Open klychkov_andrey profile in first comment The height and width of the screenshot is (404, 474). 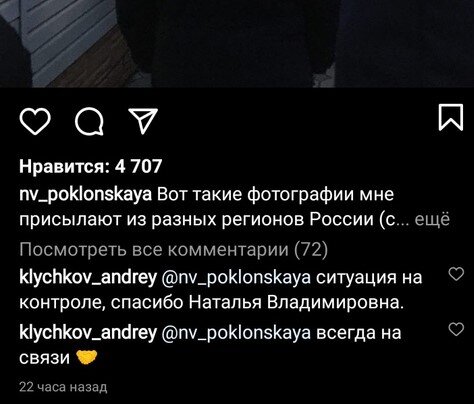(88, 278)
